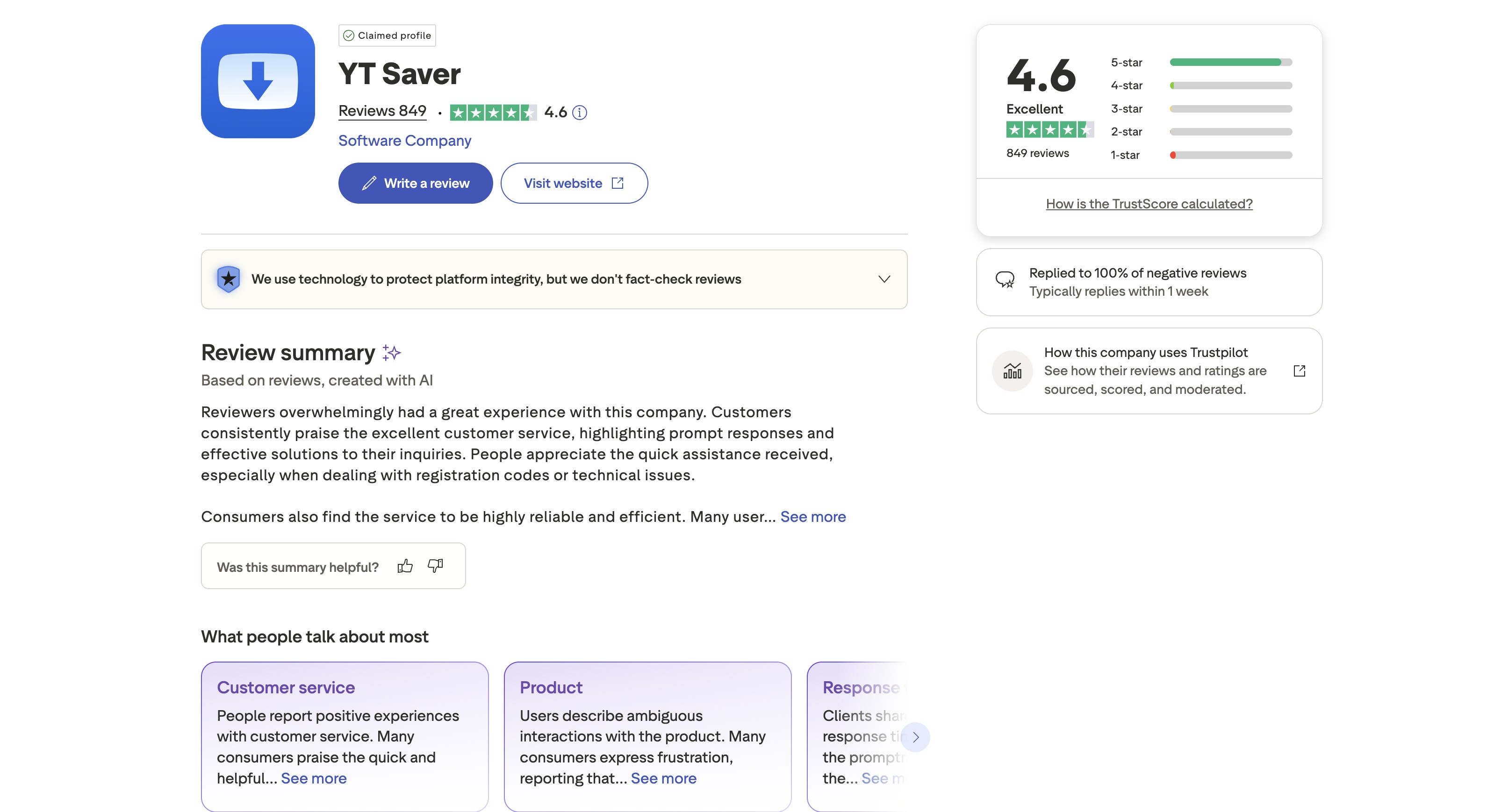Mark the summary unhelpful with thumbs down

point(436,566)
